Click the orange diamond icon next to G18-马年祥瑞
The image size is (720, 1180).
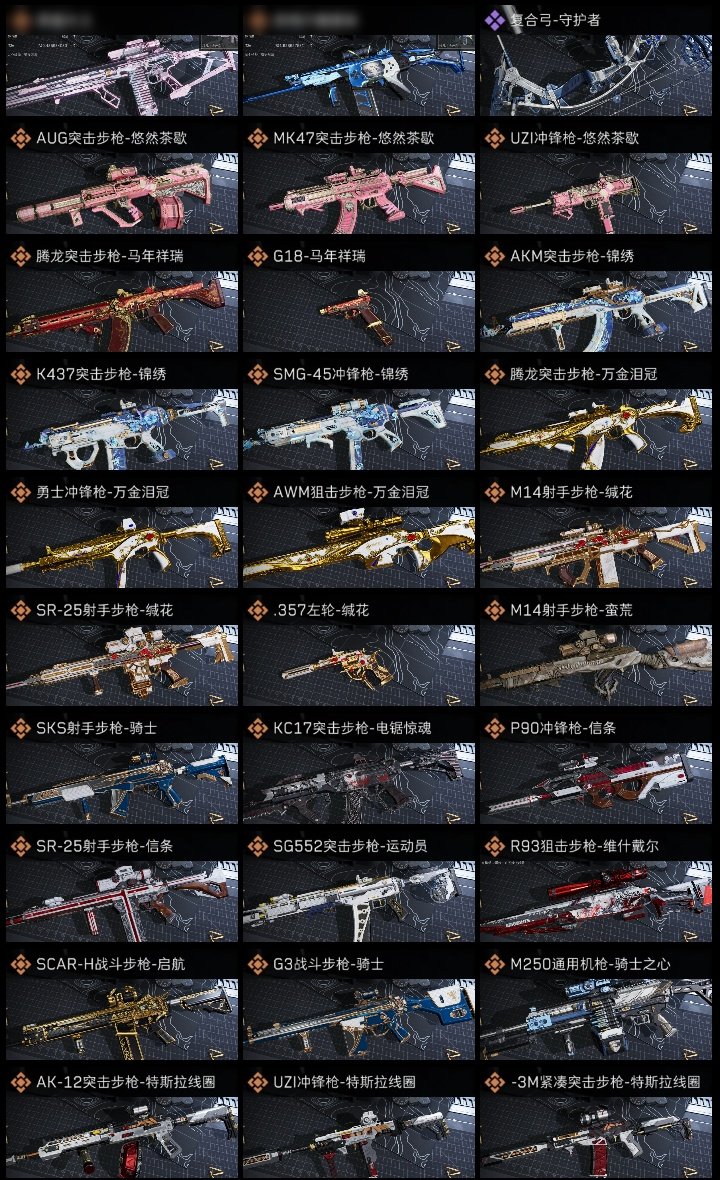(x=257, y=256)
